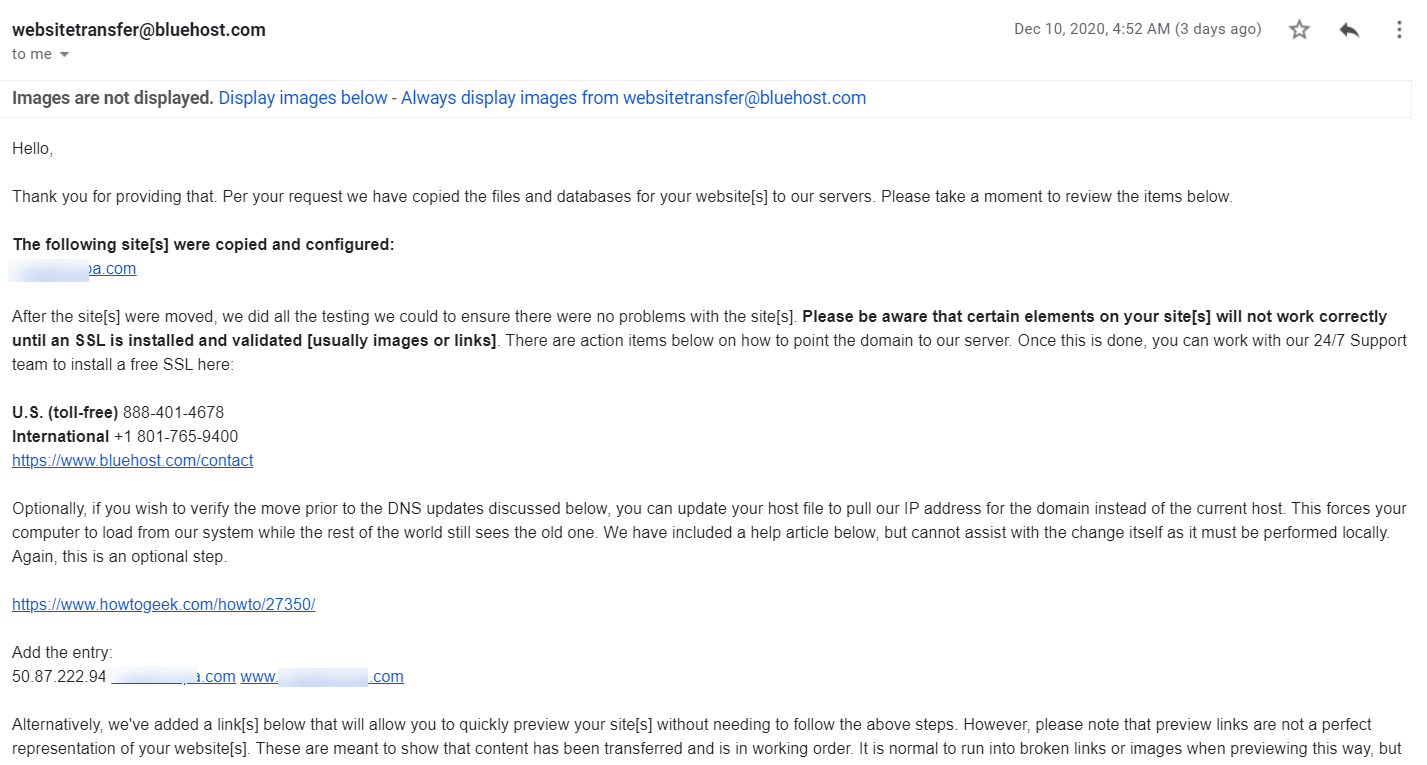Open the www-prefixed domain link
The image size is (1427, 765).
tap(321, 677)
